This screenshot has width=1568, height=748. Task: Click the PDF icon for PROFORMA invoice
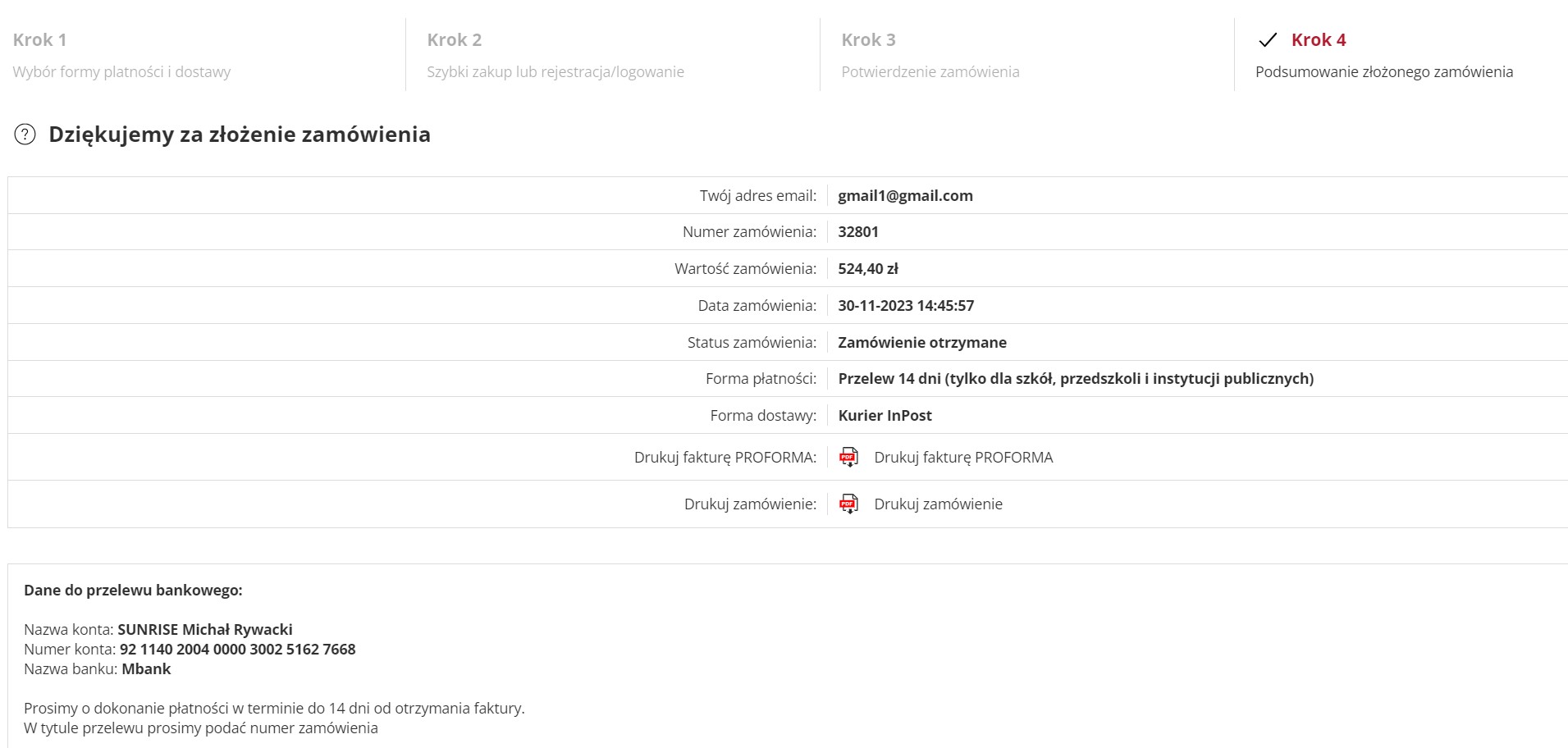click(848, 457)
